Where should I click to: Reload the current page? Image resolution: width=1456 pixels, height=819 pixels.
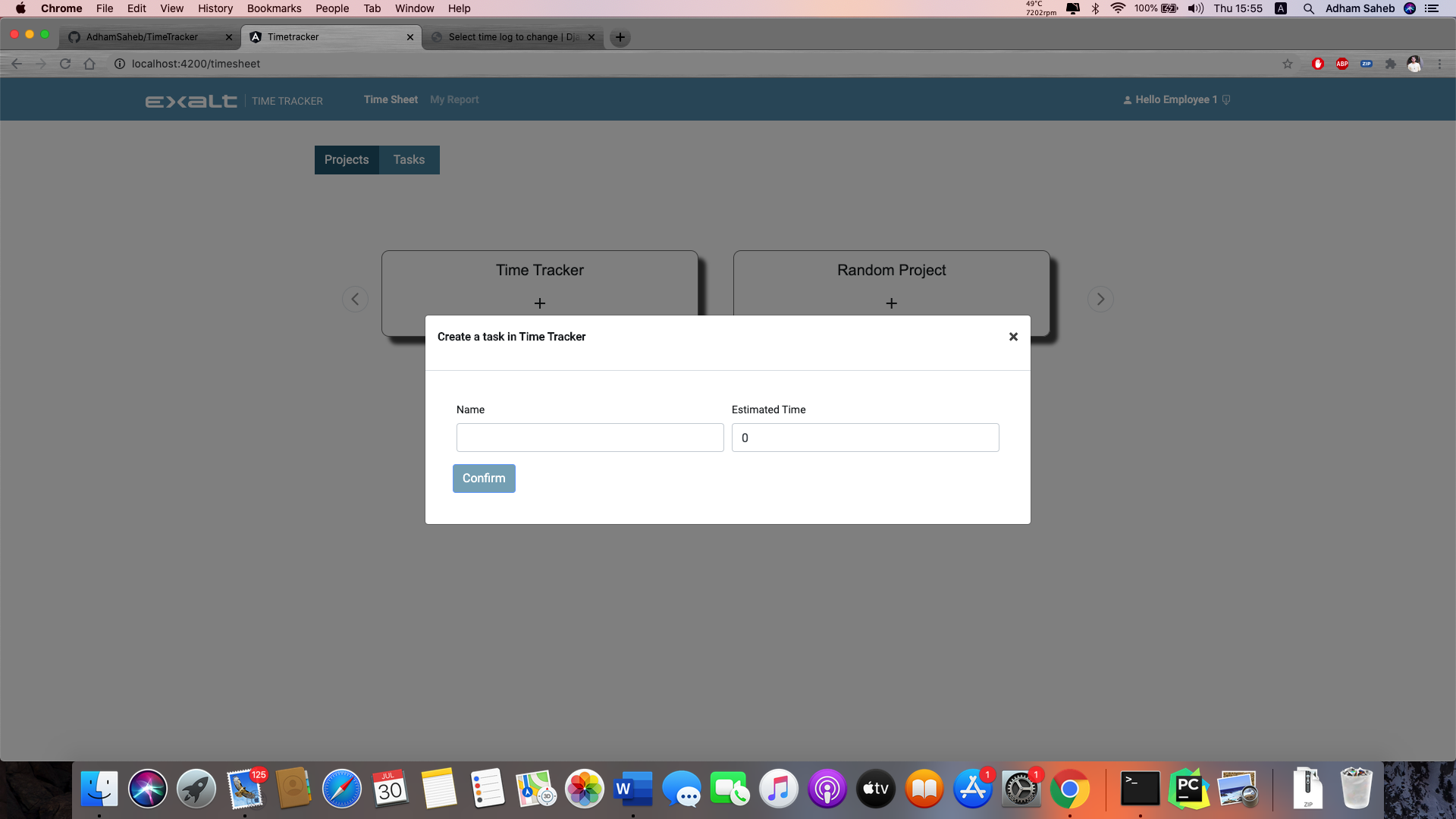[65, 64]
